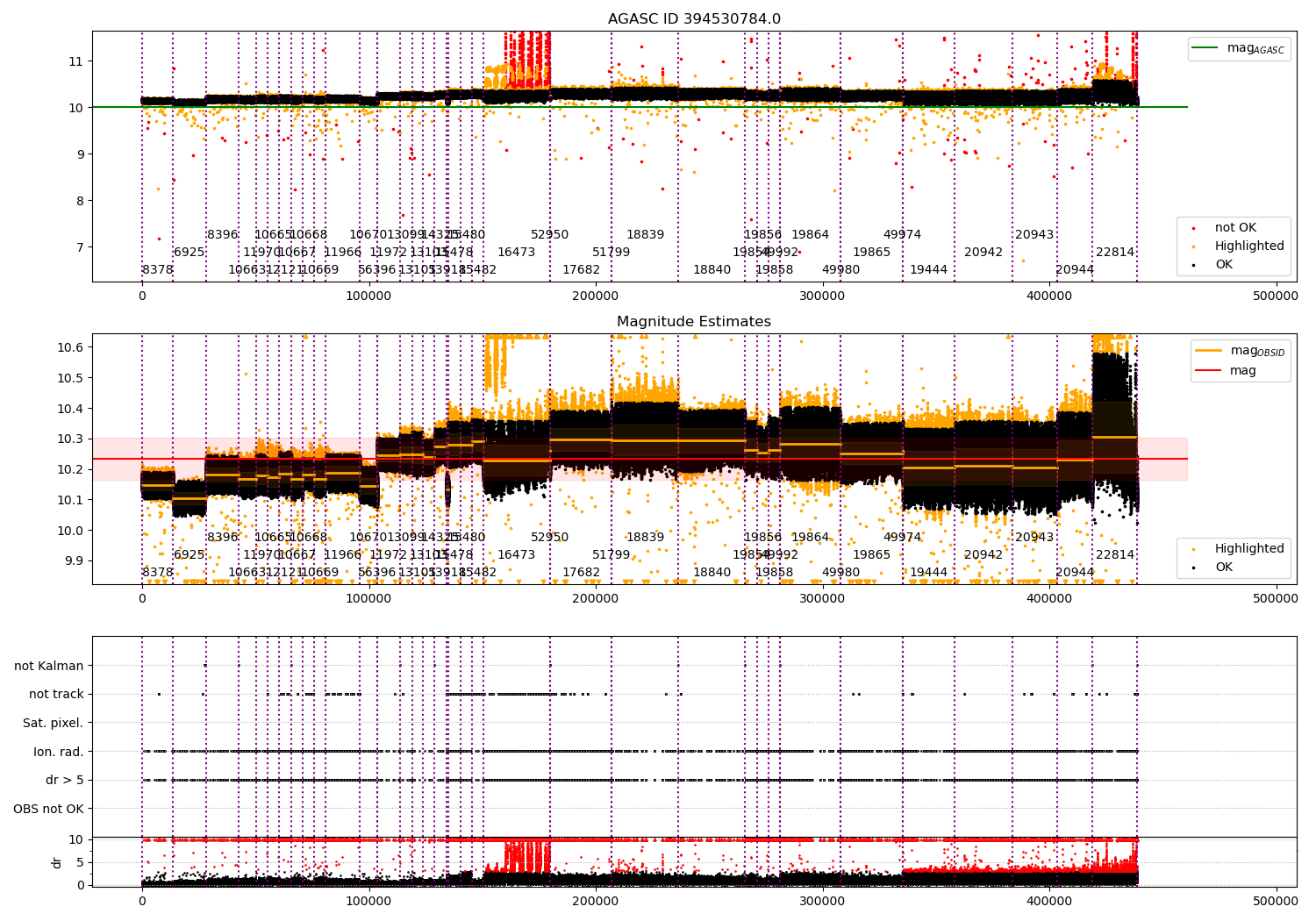Click OBSID label '8396' in top plot
The image size is (1316, 921).
[x=223, y=235]
